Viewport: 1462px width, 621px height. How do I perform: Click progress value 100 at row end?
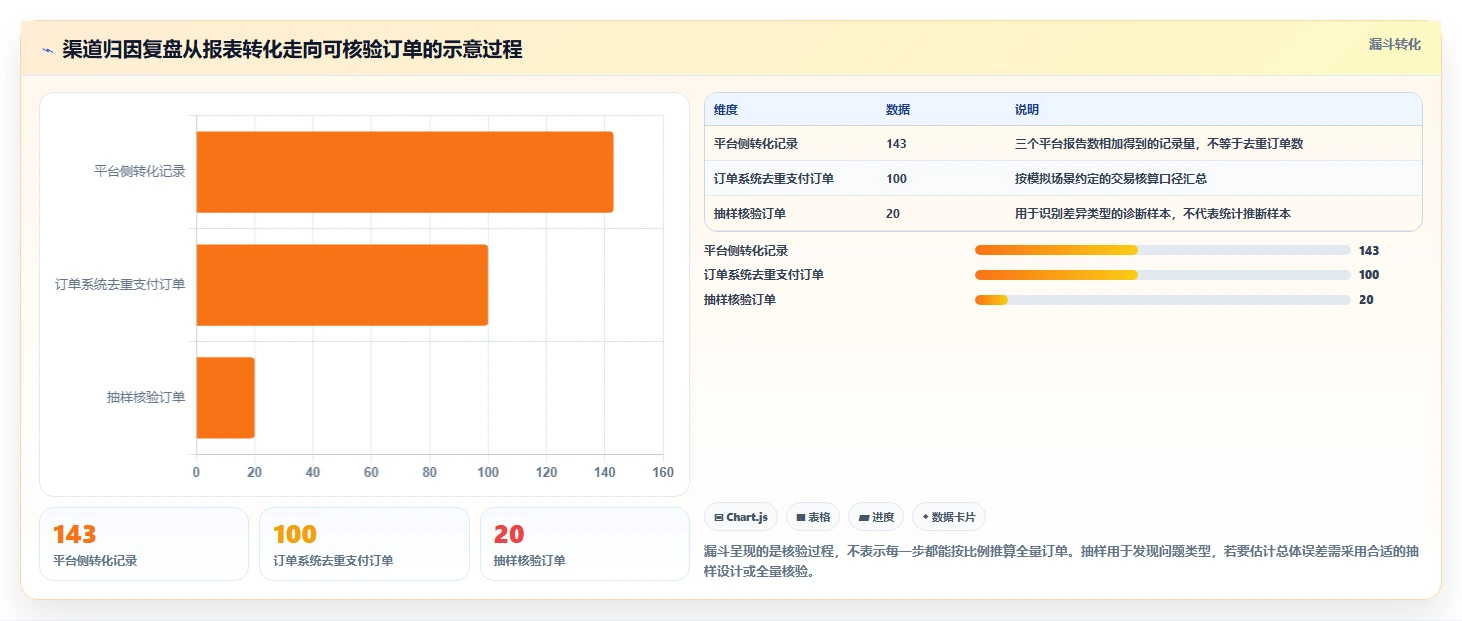[x=1369, y=275]
